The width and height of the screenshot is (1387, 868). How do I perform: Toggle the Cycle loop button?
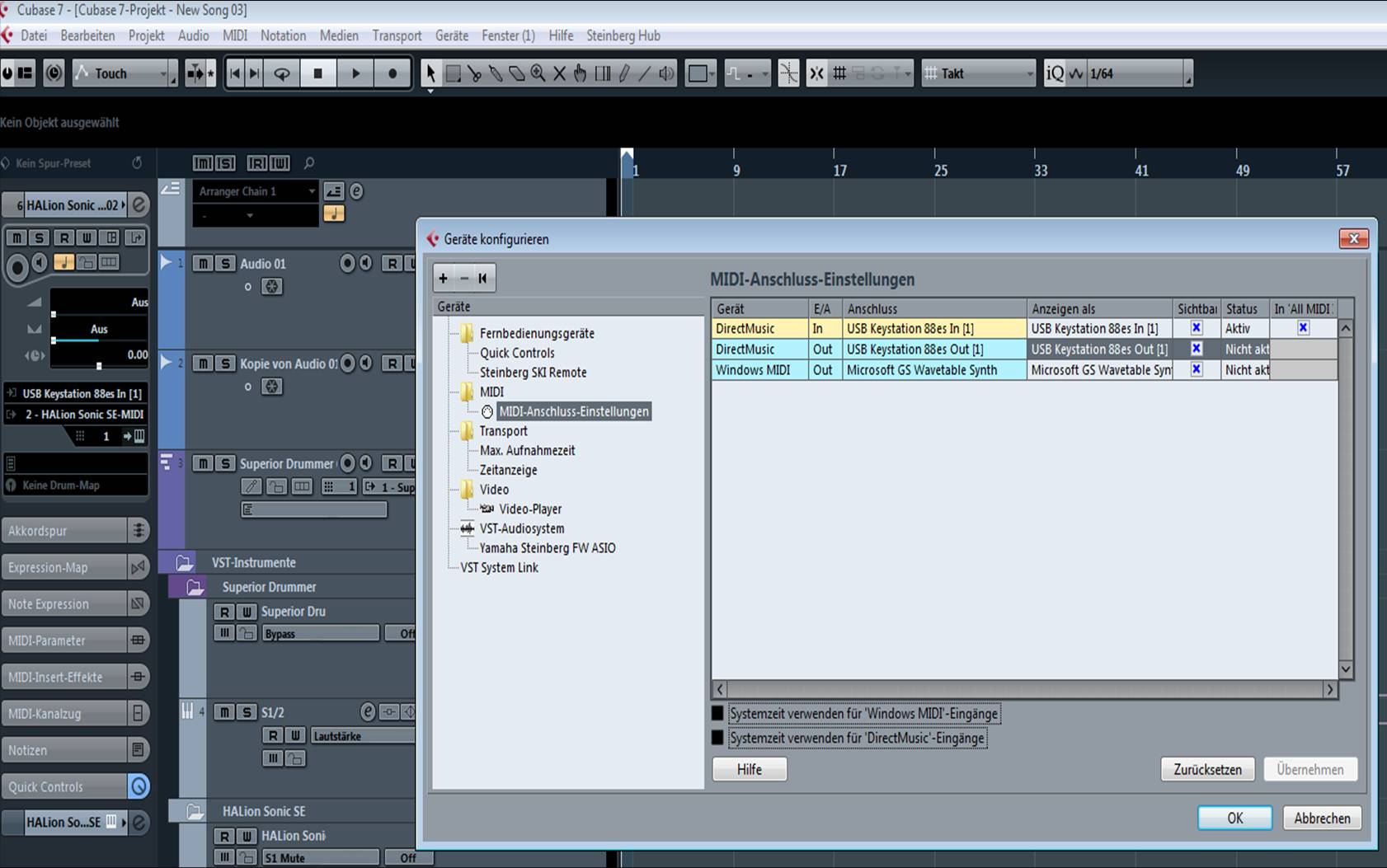click(282, 73)
